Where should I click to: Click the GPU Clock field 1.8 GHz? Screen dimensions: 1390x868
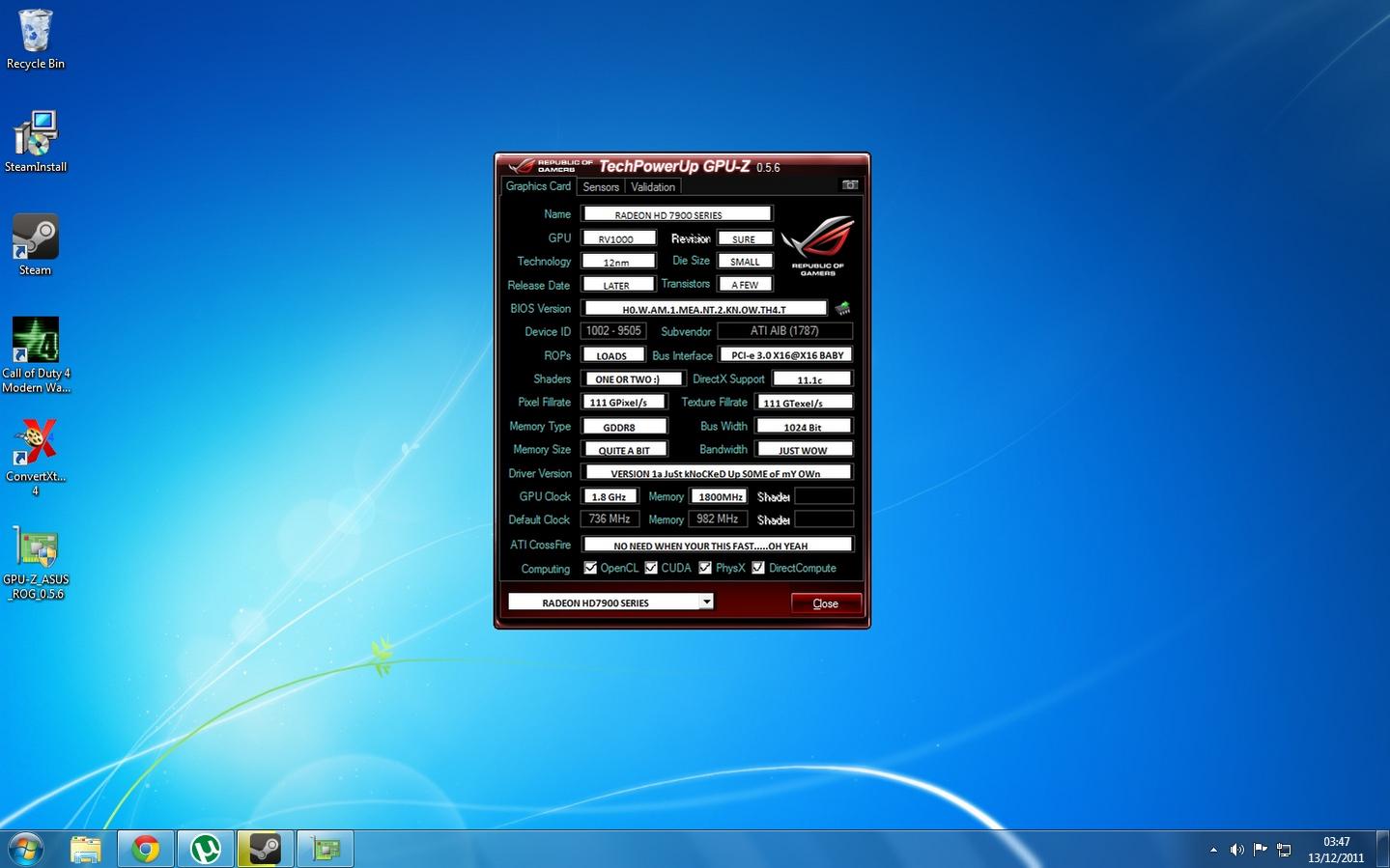tap(610, 496)
